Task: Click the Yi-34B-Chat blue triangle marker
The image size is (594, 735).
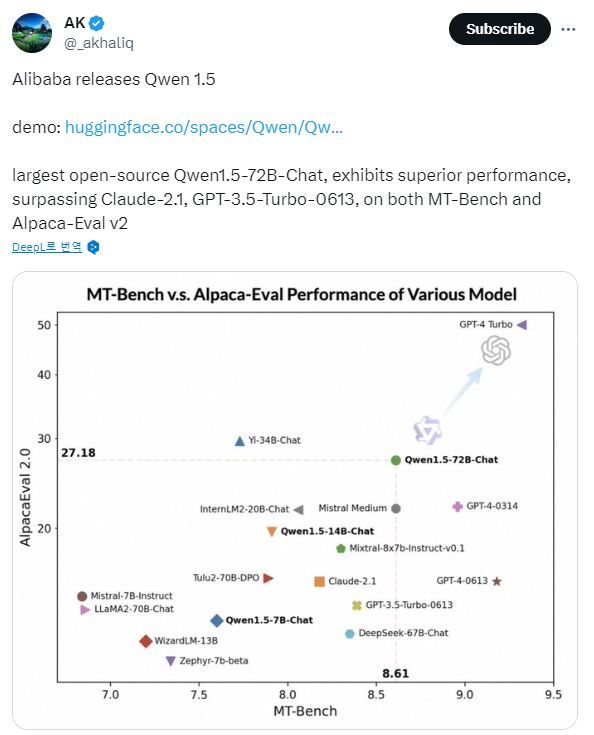Action: tap(240, 441)
